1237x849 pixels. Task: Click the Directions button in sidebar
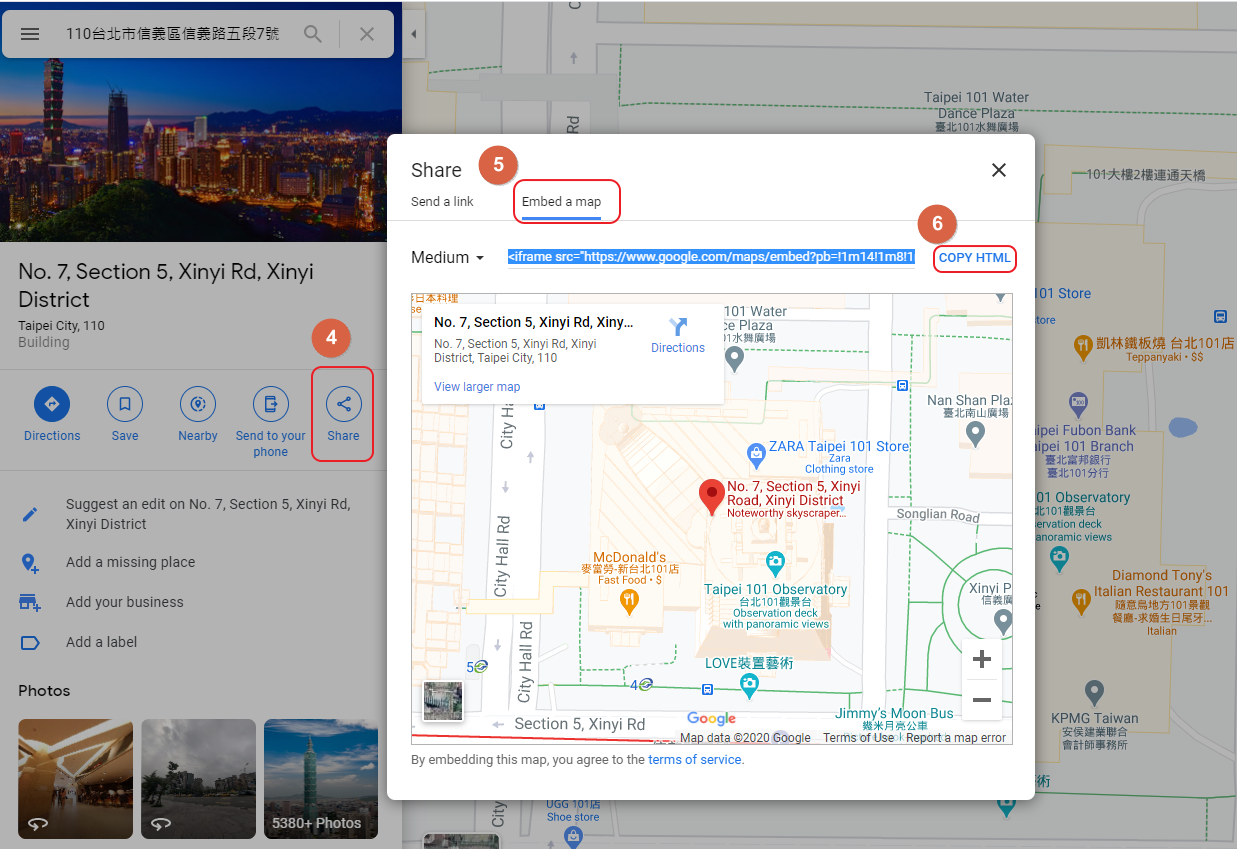coord(52,404)
